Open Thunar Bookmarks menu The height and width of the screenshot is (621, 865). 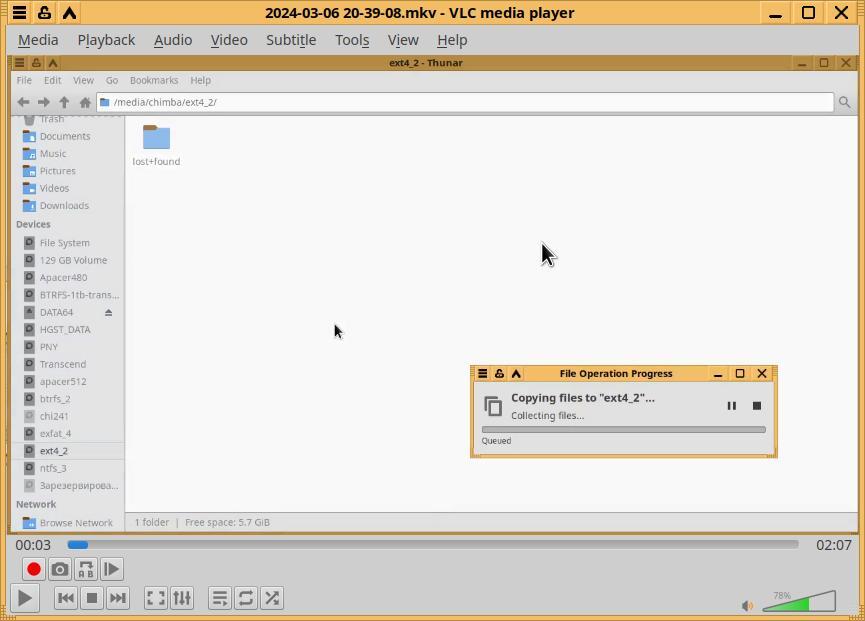coord(154,81)
